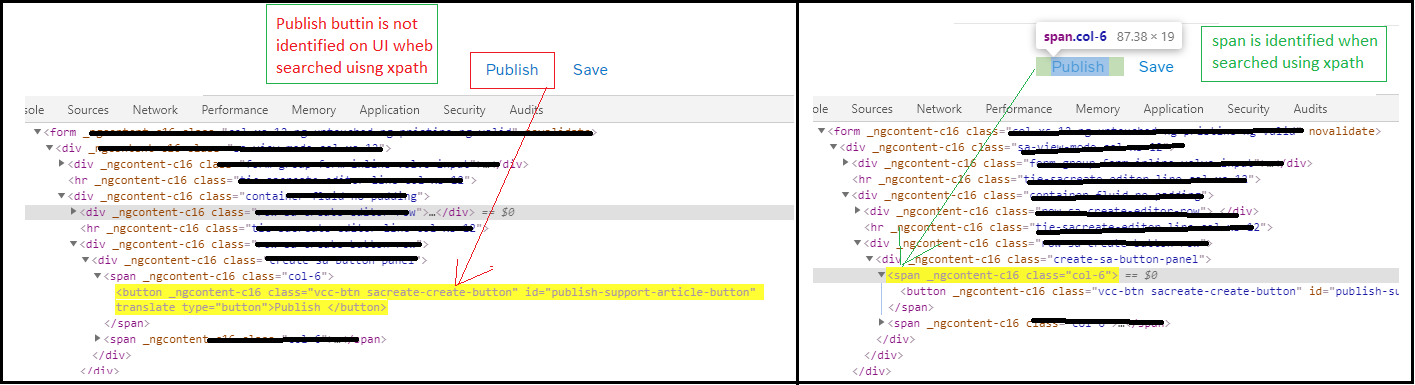
Task: Open Application tab in right DevTools screenshot
Action: point(1173,109)
